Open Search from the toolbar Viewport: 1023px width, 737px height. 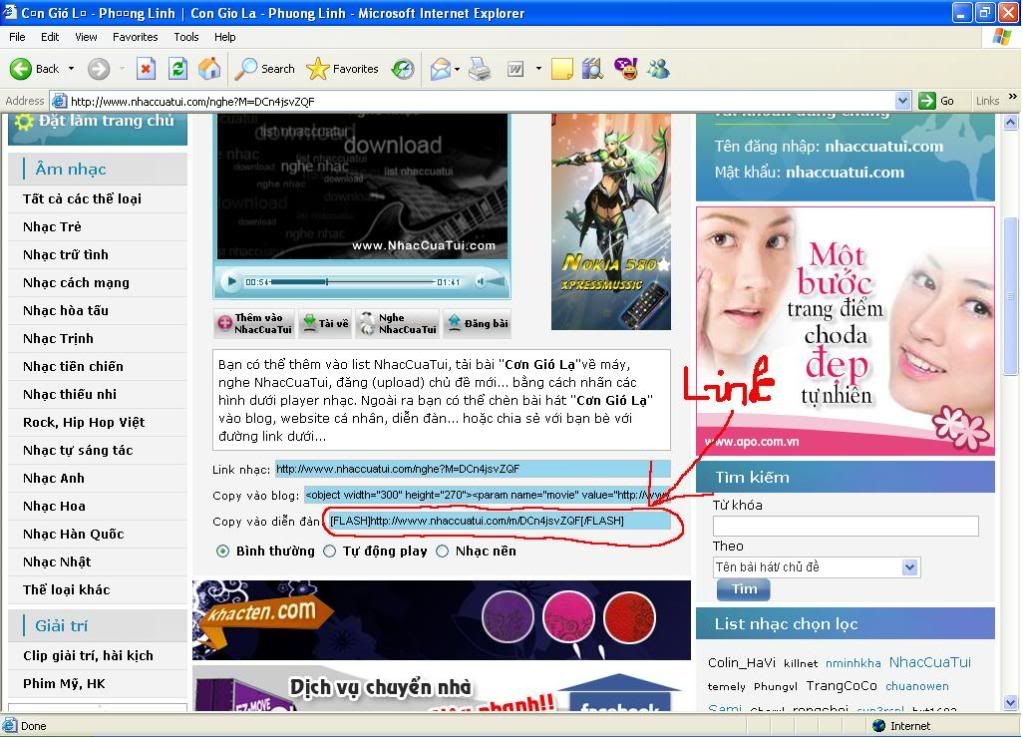(x=265, y=68)
